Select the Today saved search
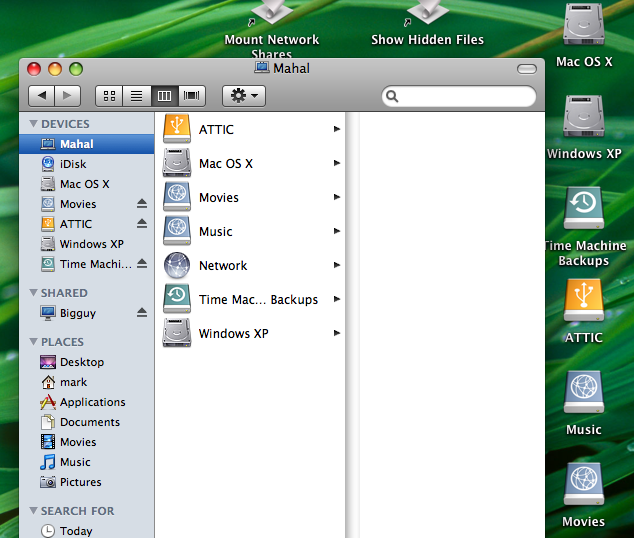 click(x=87, y=531)
